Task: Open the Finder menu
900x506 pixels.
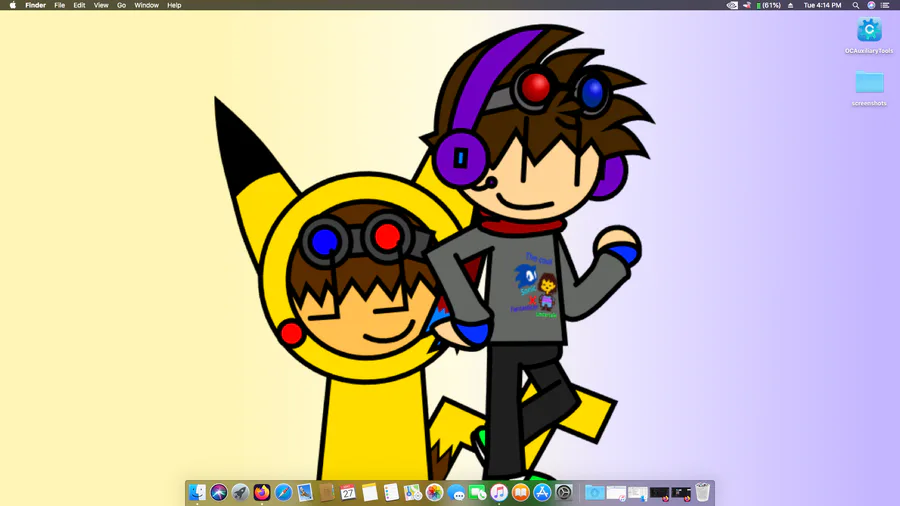Action: (x=36, y=5)
